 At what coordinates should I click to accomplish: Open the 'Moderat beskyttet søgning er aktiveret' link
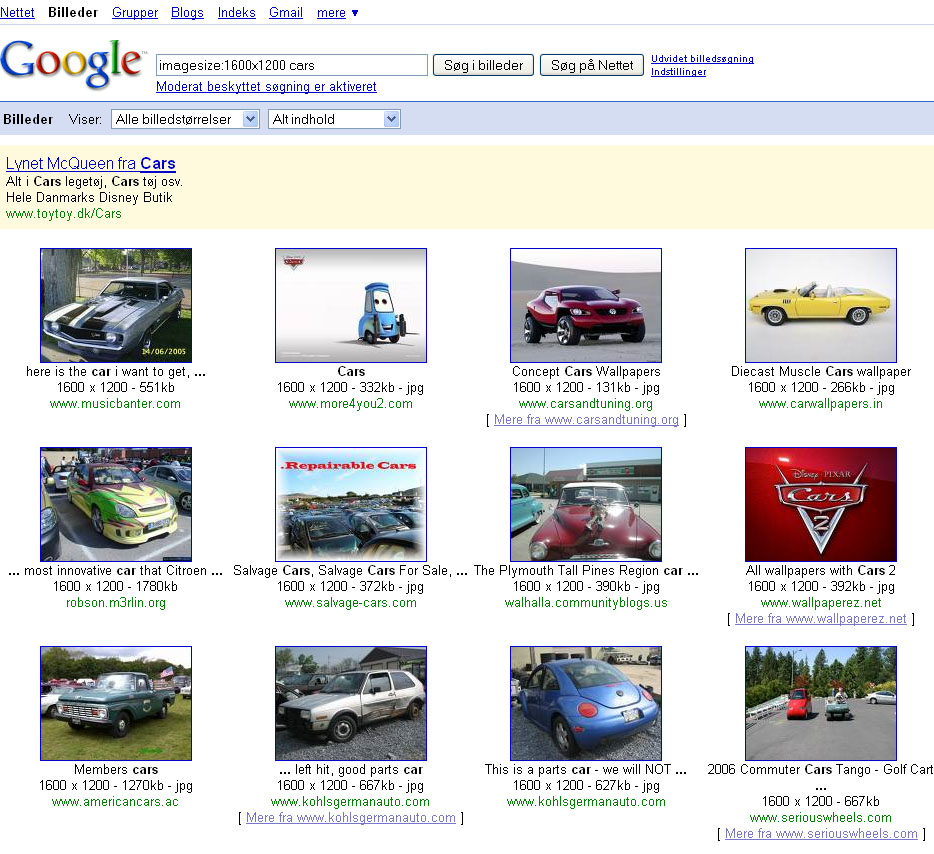pos(266,87)
